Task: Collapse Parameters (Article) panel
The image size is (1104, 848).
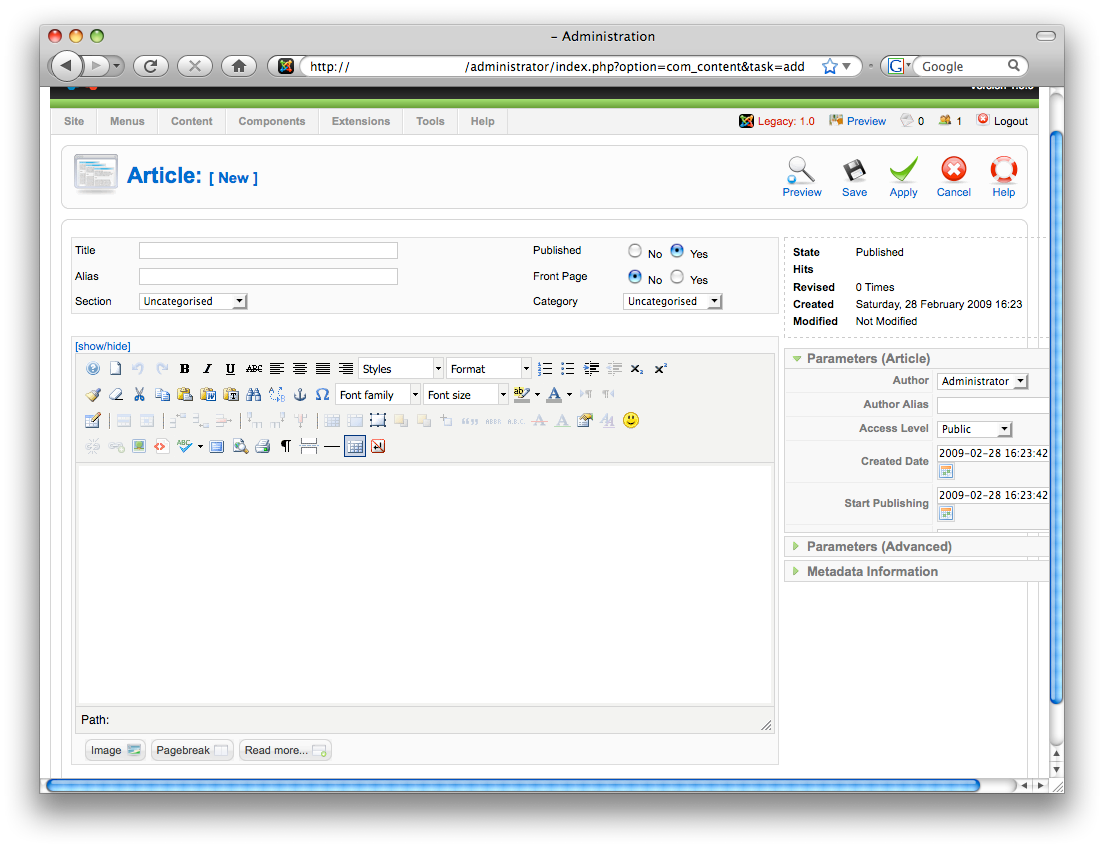Action: (x=868, y=358)
